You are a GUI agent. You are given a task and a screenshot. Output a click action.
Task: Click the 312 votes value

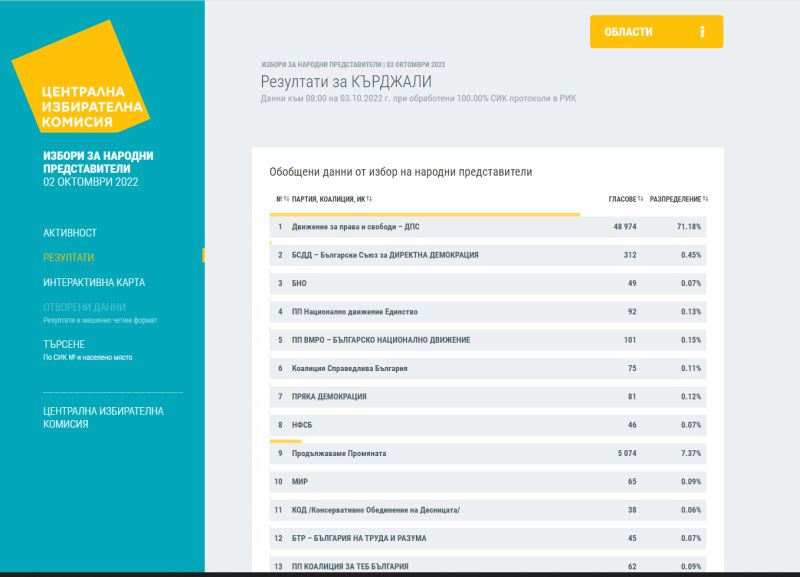(630, 255)
